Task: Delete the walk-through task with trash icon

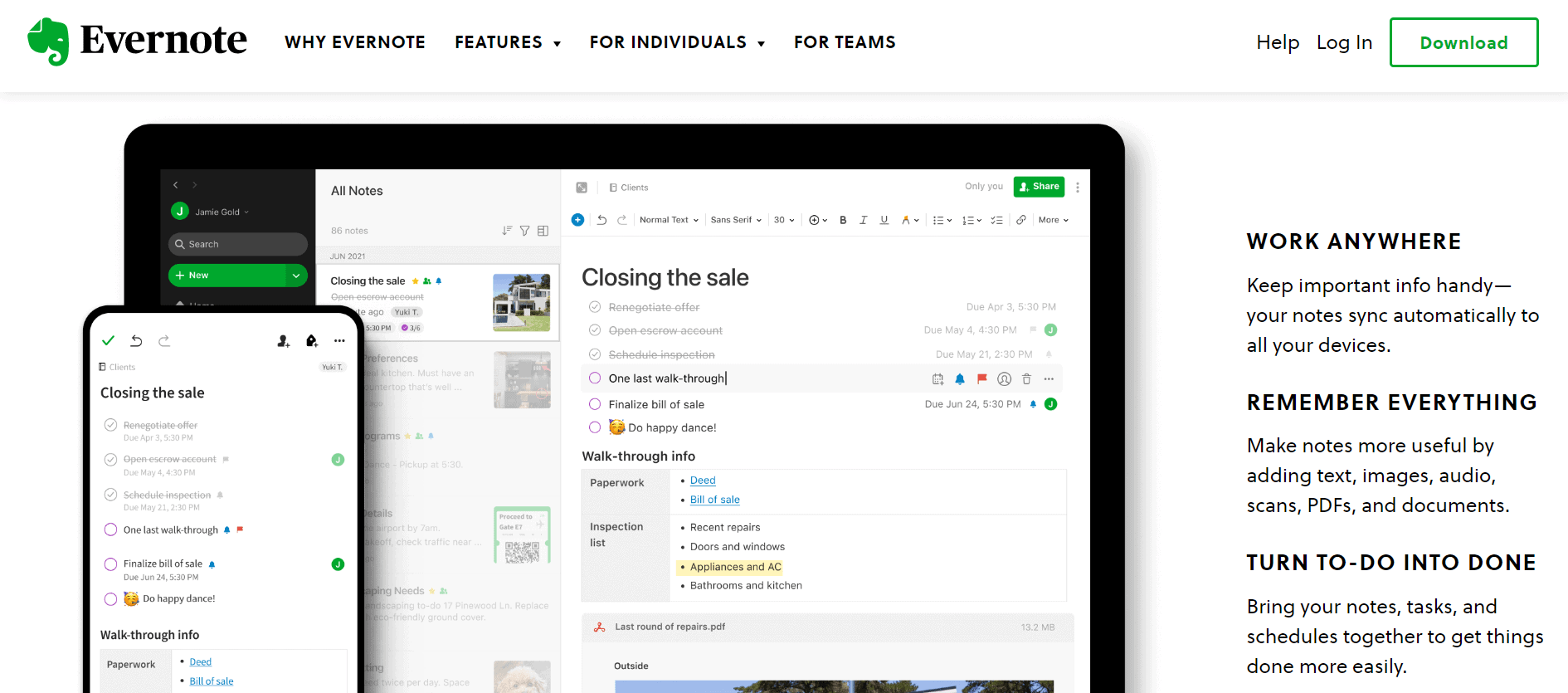Action: [1026, 379]
